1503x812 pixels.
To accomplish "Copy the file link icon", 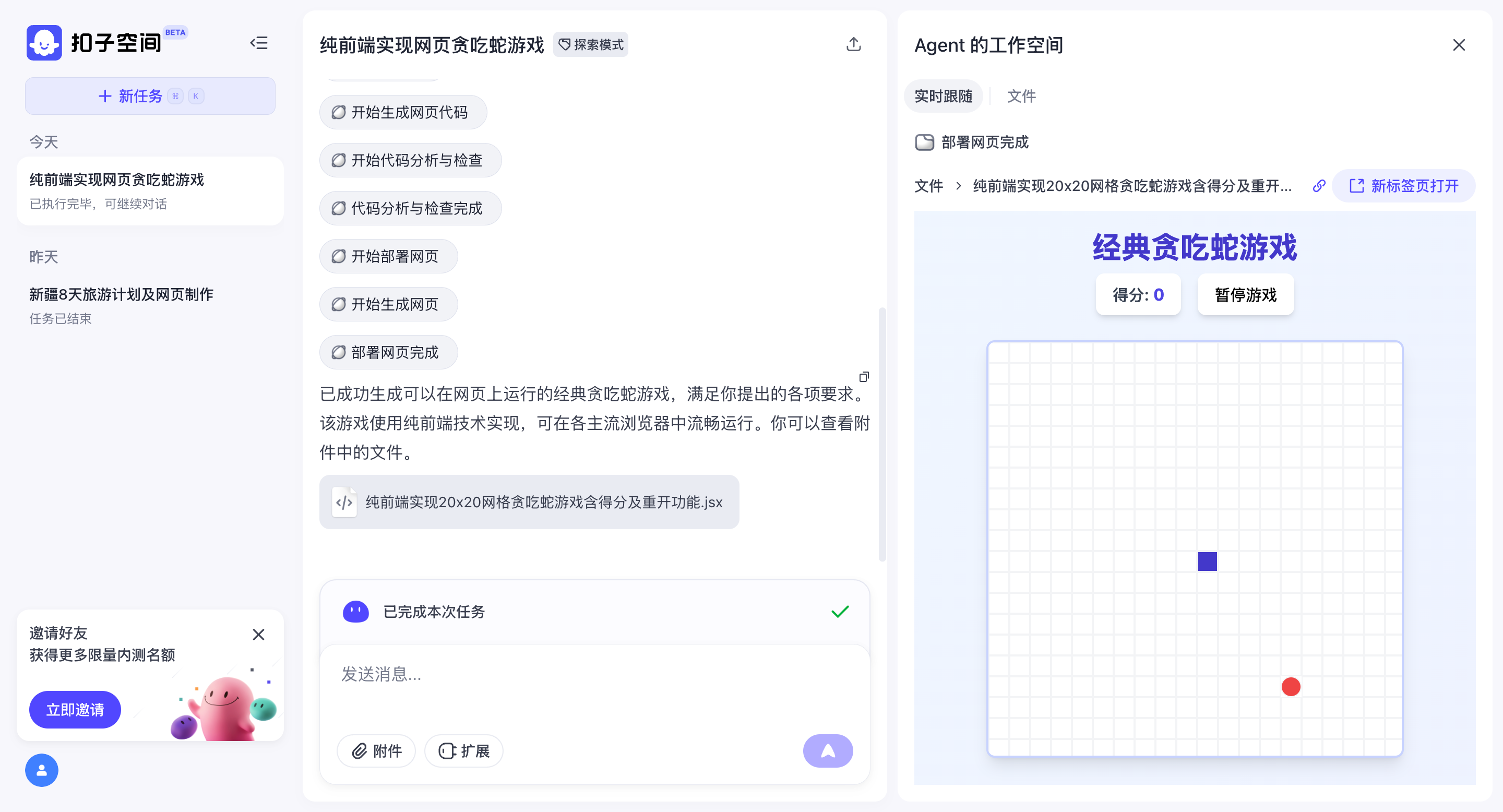I will coord(1319,186).
